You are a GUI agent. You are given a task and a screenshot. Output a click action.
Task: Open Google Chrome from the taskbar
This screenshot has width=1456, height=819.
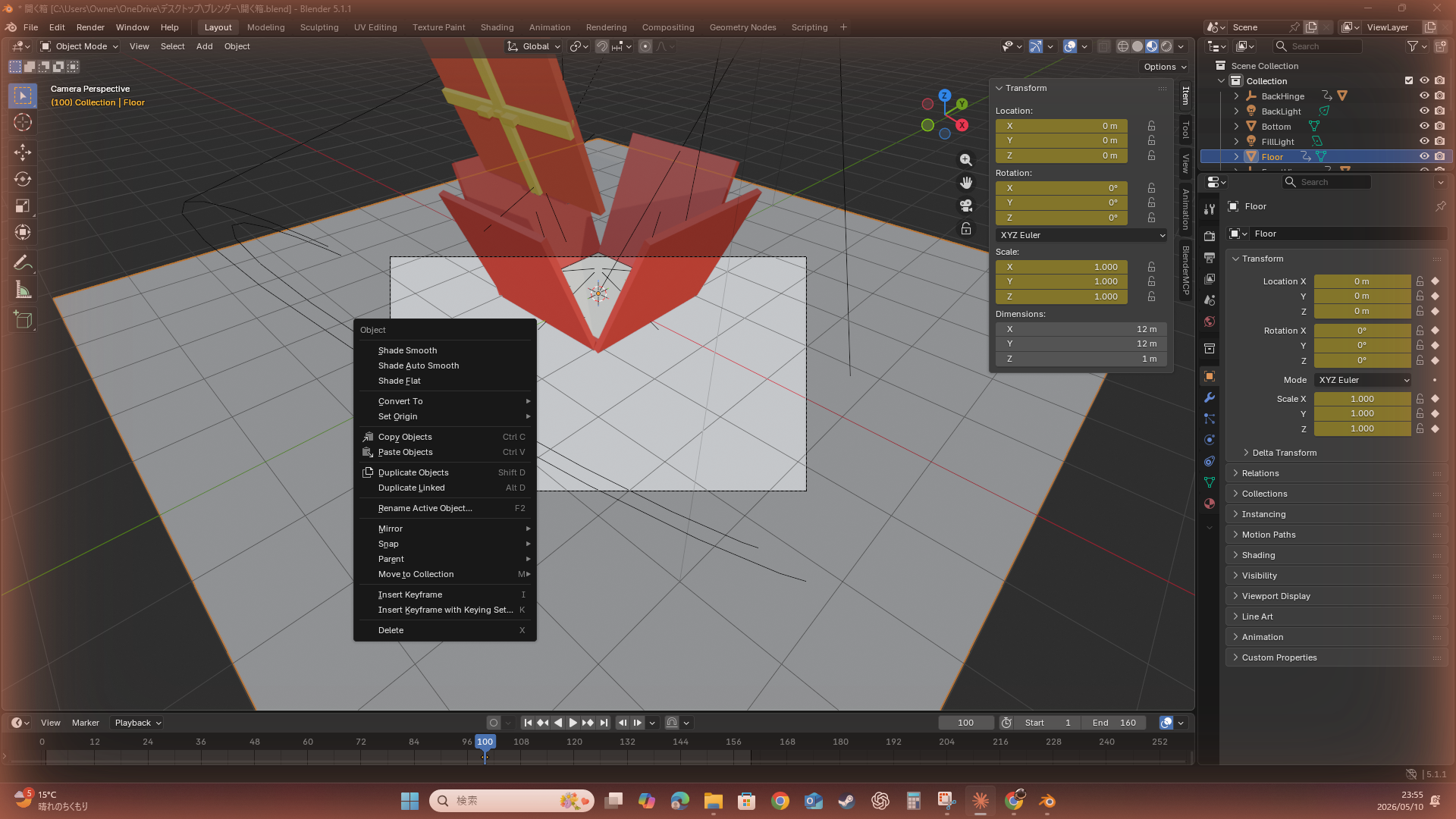[780, 801]
